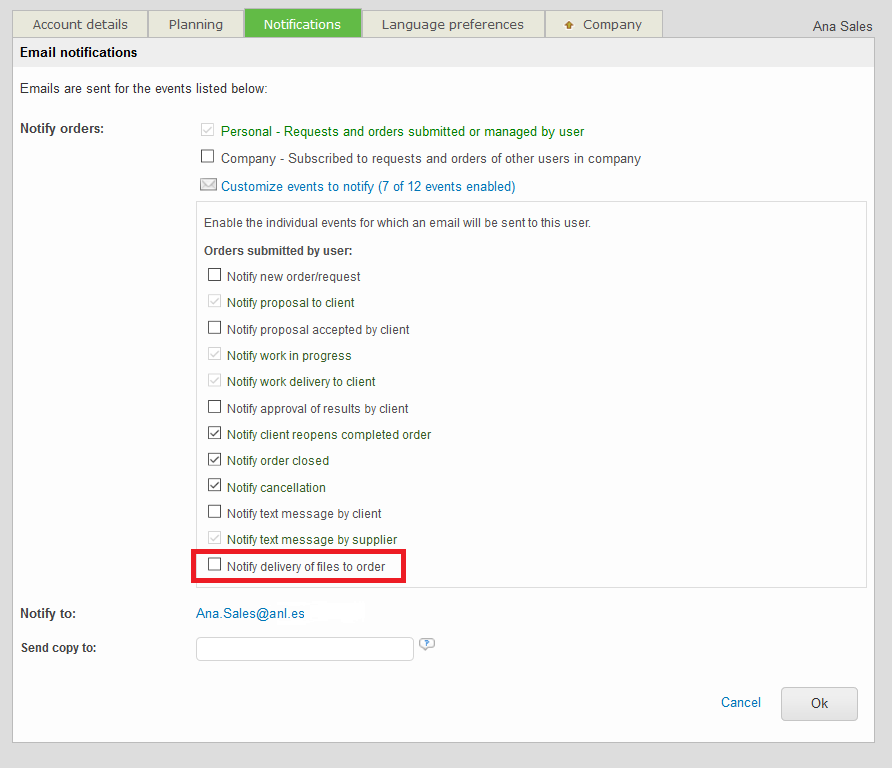This screenshot has width=892, height=768.
Task: Check Notify new order/request
Action: [214, 275]
